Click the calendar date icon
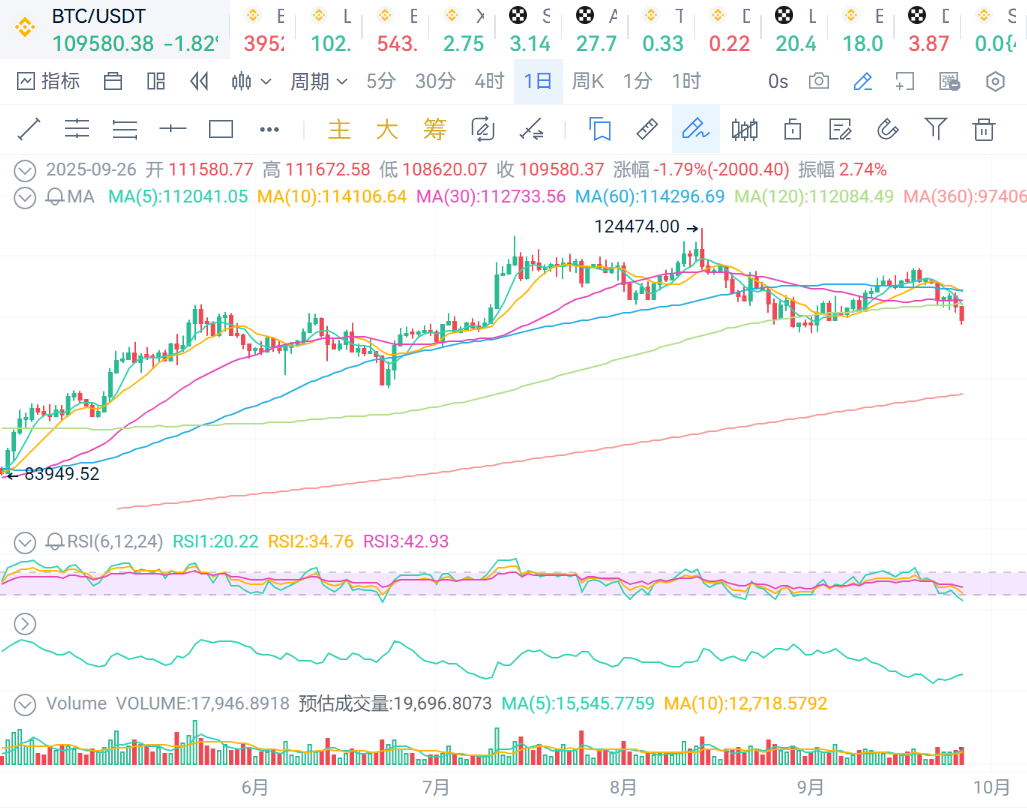 113,81
